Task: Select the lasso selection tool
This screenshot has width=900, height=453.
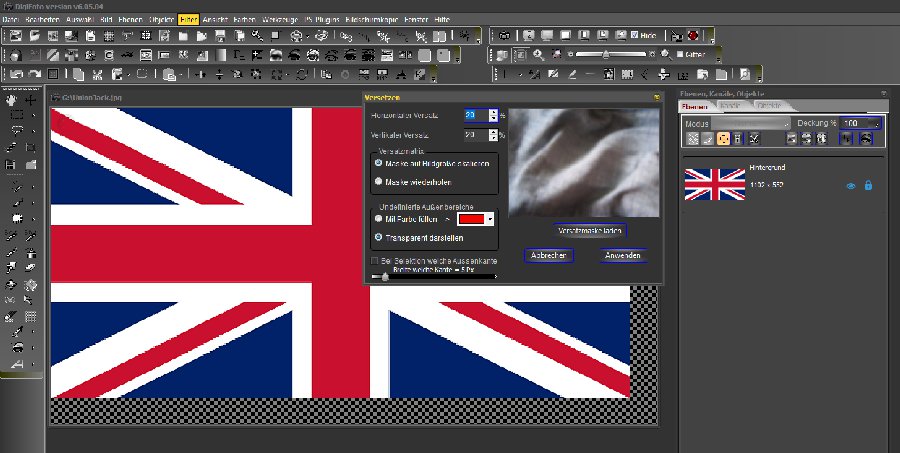Action: pos(17,132)
